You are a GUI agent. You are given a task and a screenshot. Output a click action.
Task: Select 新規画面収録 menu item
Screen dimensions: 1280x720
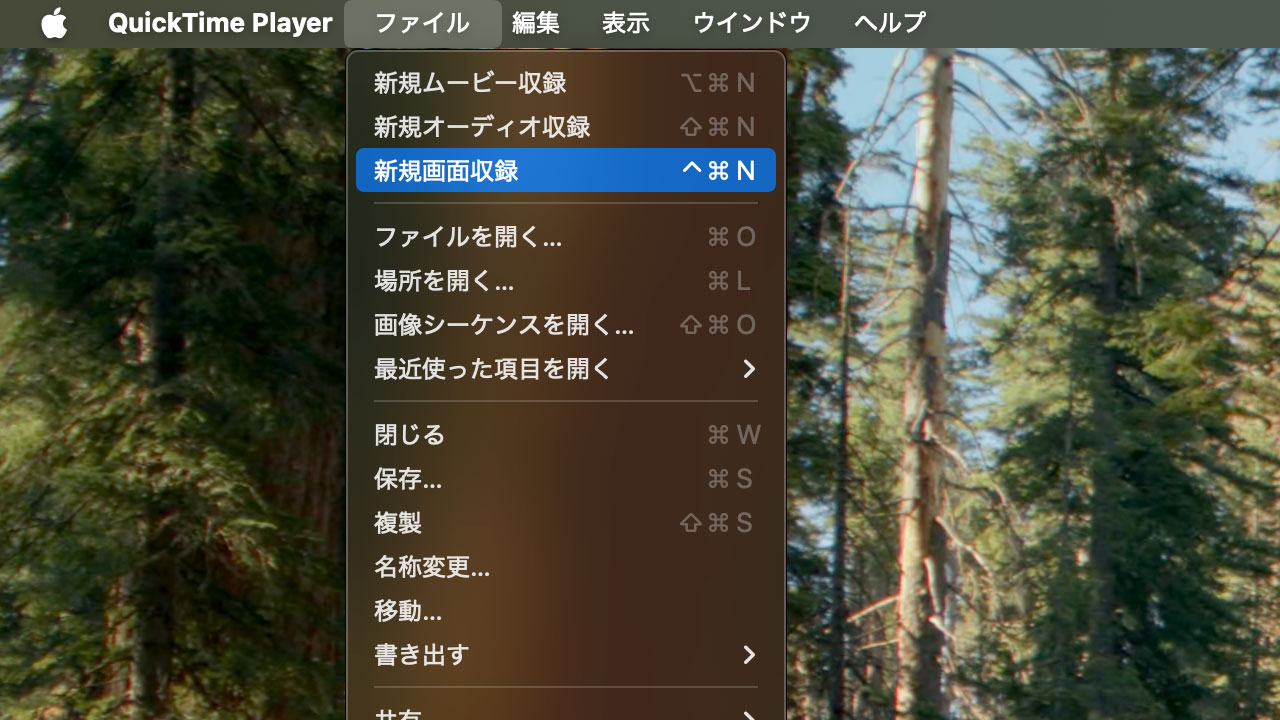click(x=566, y=171)
